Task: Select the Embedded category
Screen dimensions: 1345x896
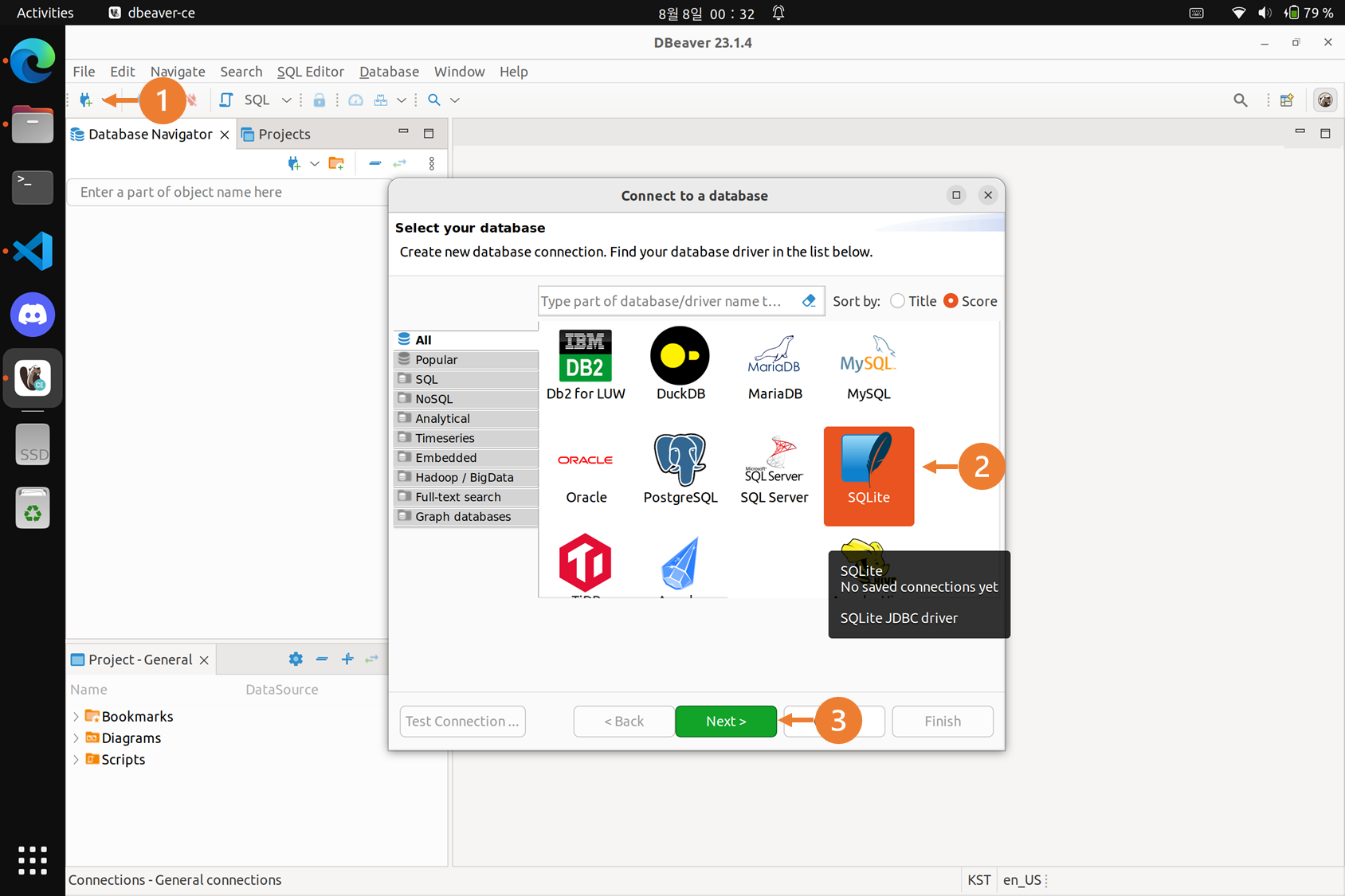Action: (466, 457)
